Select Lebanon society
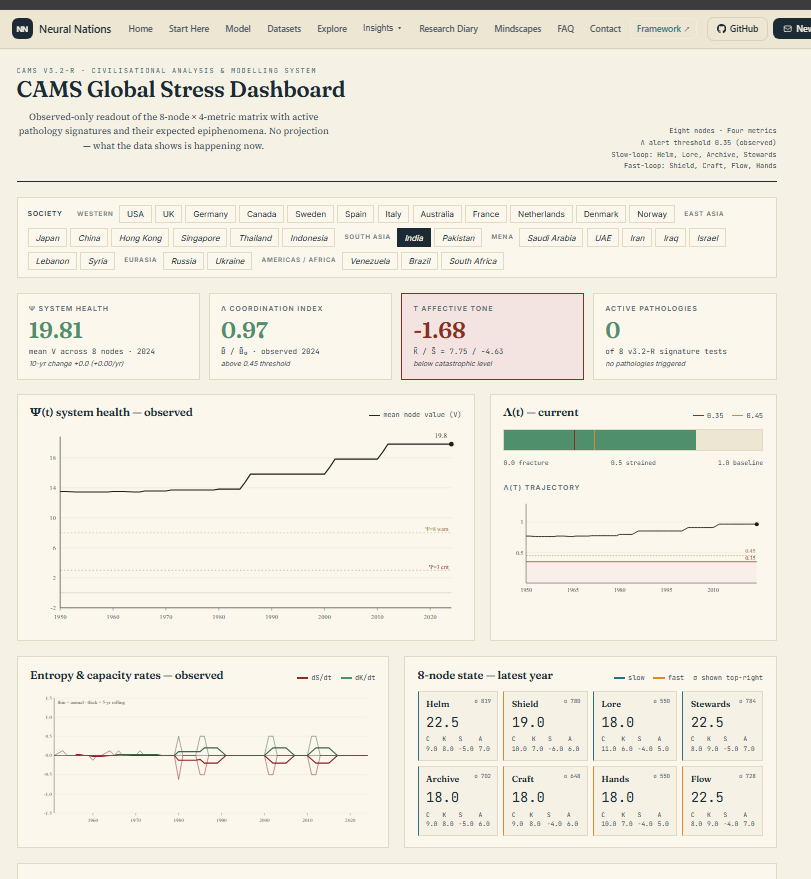This screenshot has height=879, width=811. [52, 261]
